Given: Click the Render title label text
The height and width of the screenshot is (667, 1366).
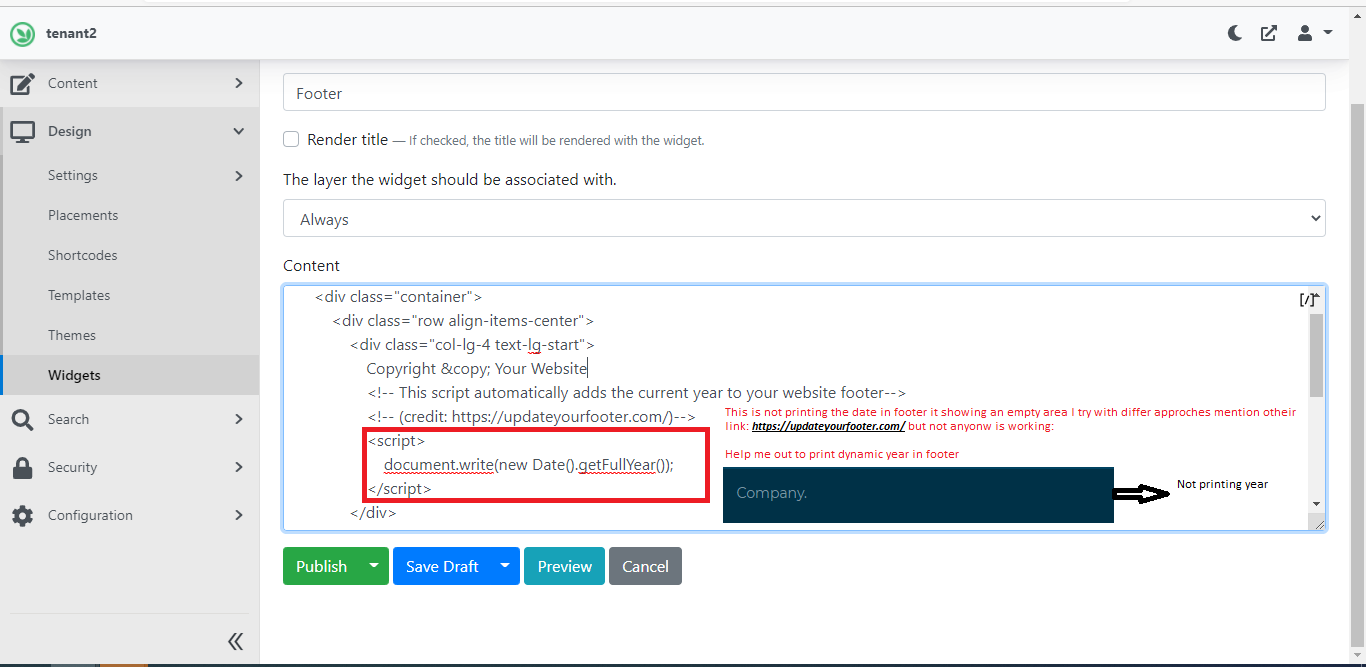Looking at the screenshot, I should 347,139.
